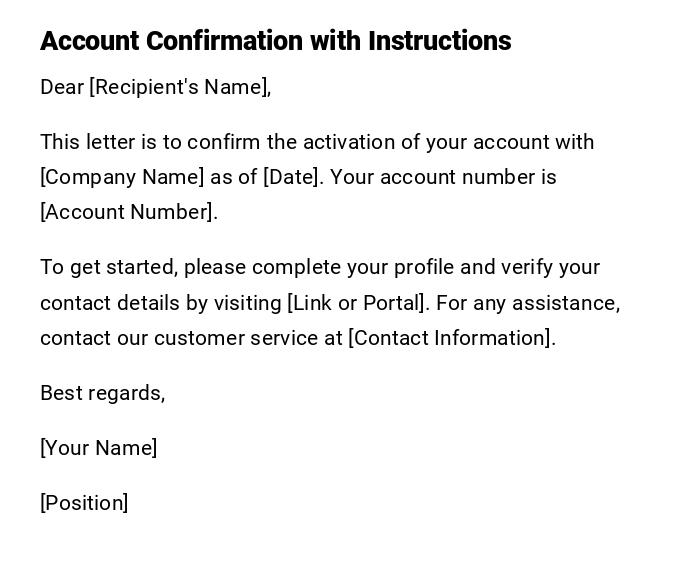Click the 'Account Confirmation with Instructions' heading

coord(275,41)
